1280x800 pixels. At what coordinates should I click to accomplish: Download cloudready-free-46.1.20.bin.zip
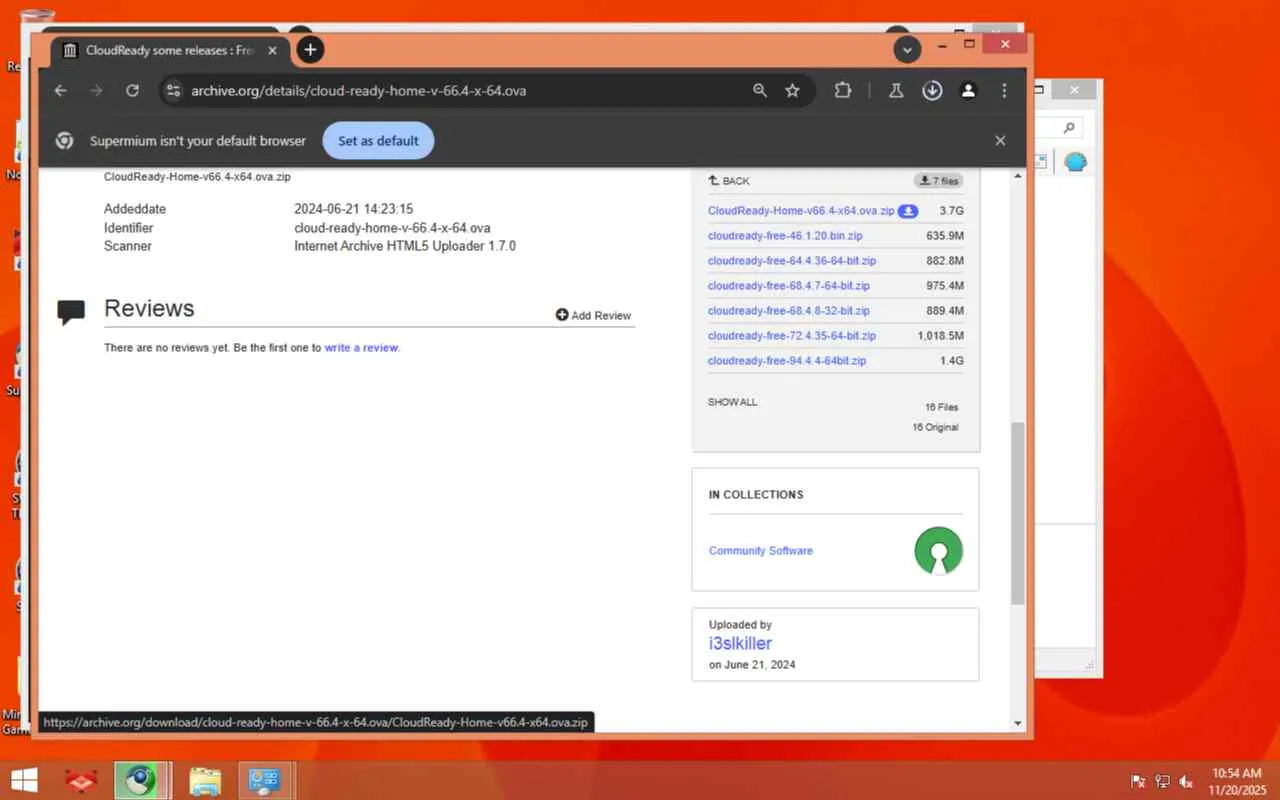(785, 236)
